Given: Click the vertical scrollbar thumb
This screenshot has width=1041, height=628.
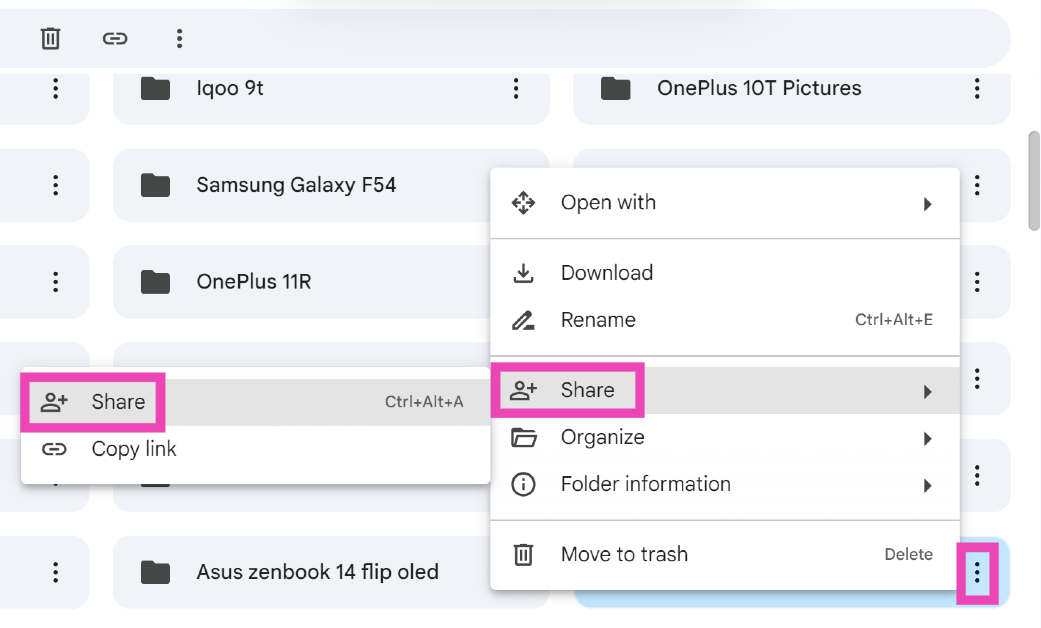Looking at the screenshot, I should coord(1034,180).
